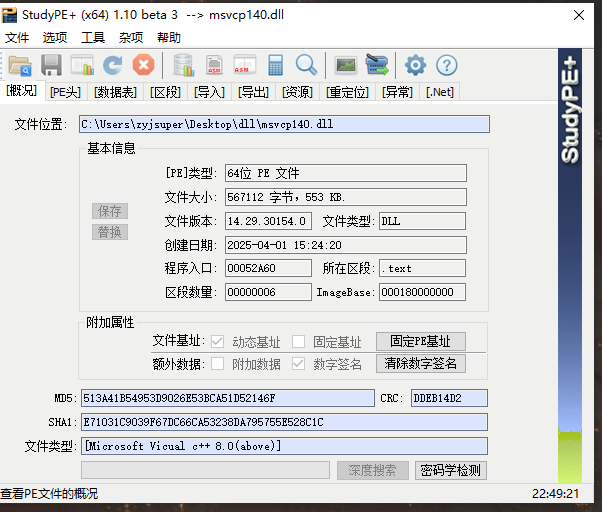Open the 帮助 menu

pyautogui.click(x=169, y=38)
